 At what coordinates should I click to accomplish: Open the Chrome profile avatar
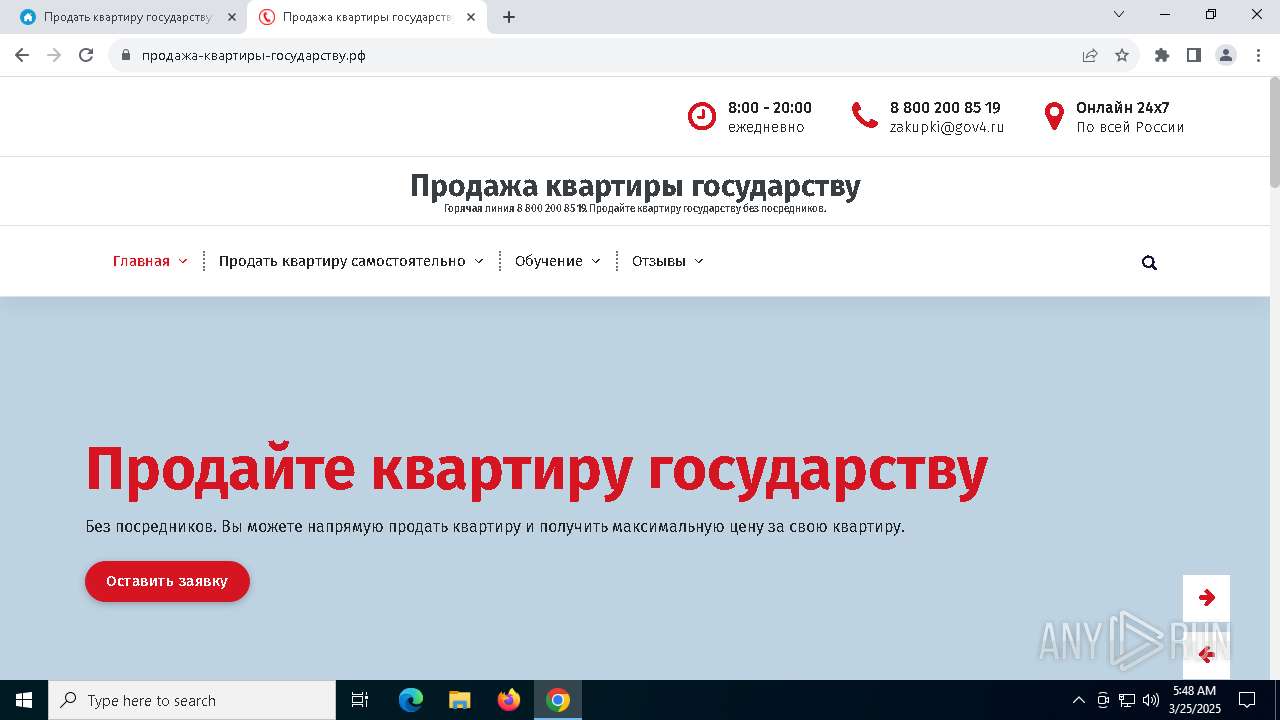click(1226, 56)
